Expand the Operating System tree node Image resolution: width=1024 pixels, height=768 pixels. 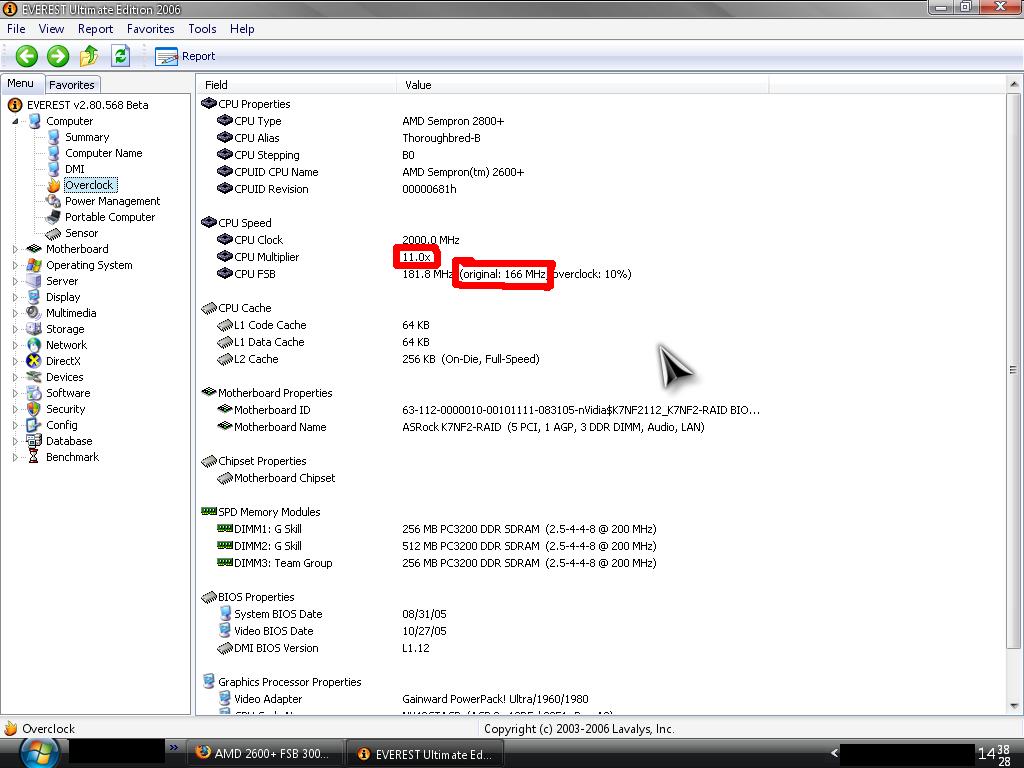coord(15,265)
